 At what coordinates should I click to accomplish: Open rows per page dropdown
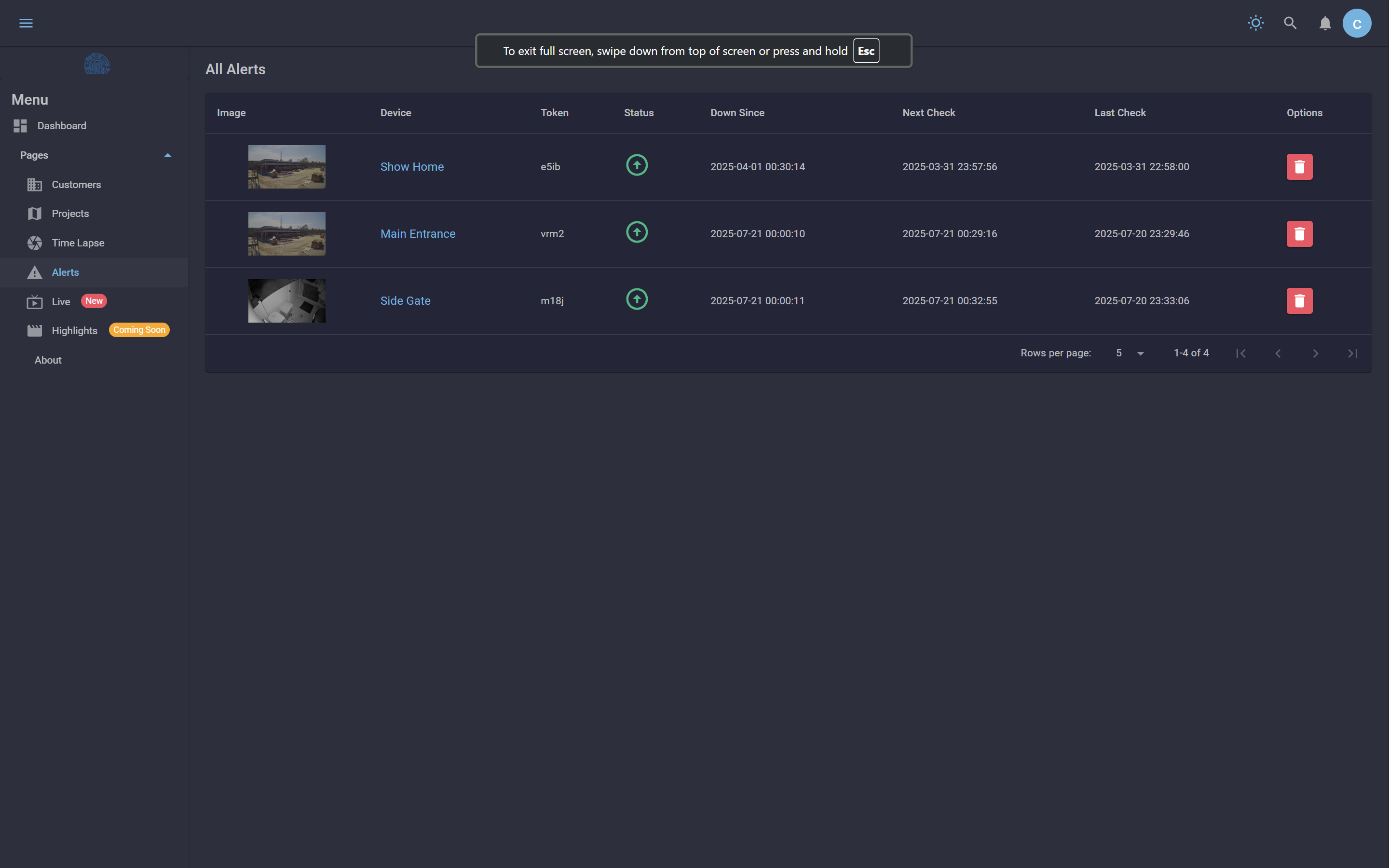click(x=1130, y=353)
